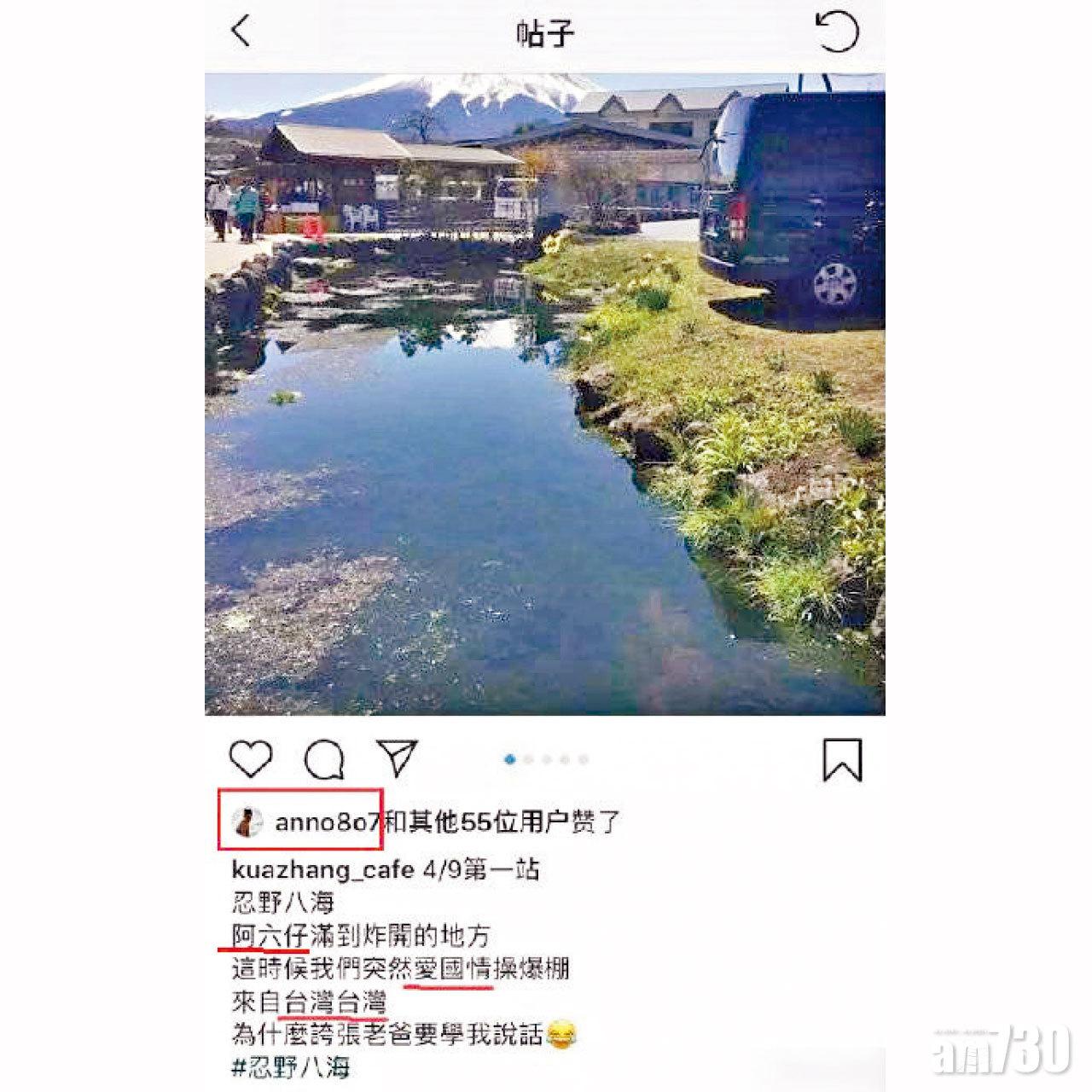Select the first carousel dot
Viewport: 1092px width, 1092px height.
tap(510, 759)
